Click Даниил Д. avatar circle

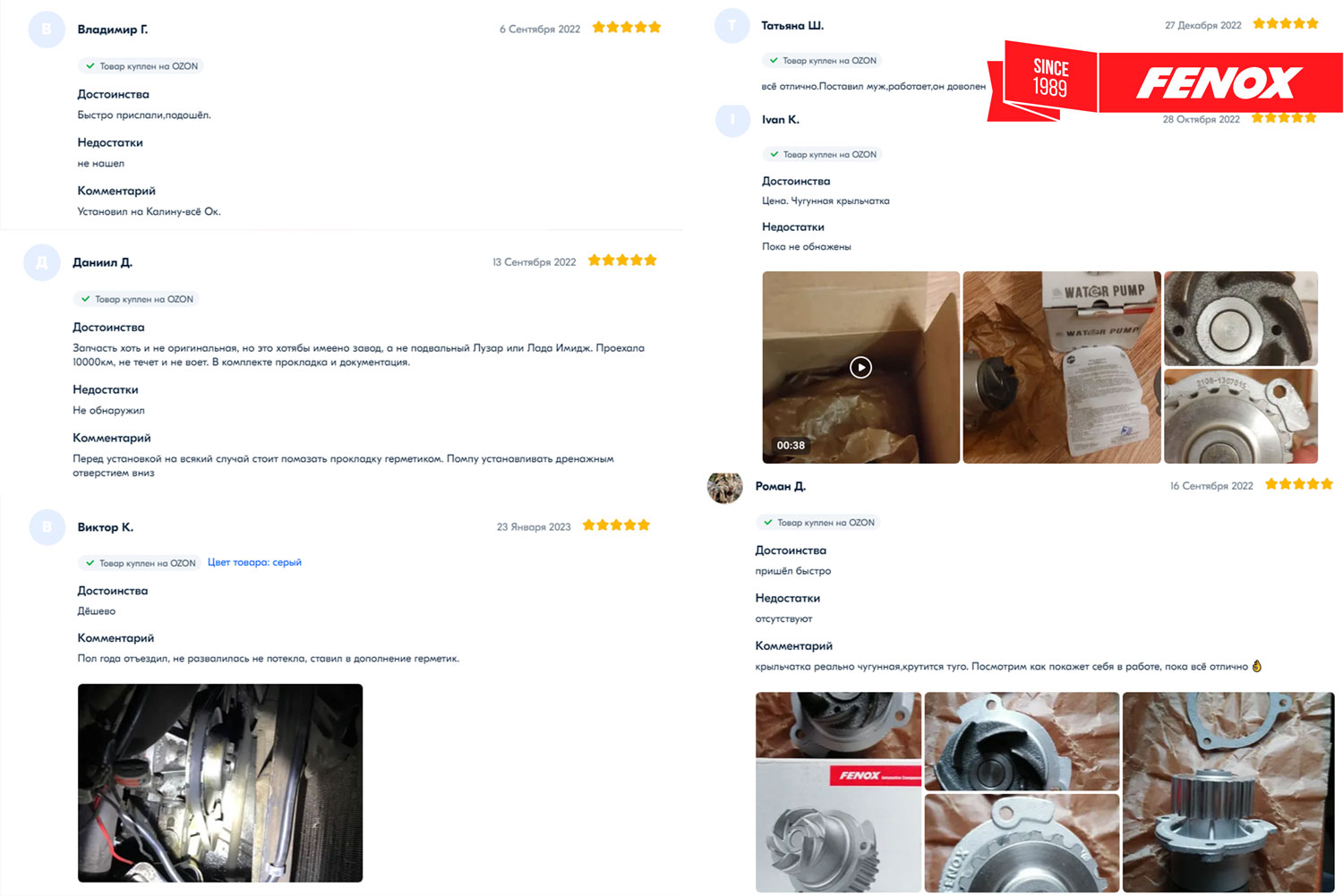(41, 263)
